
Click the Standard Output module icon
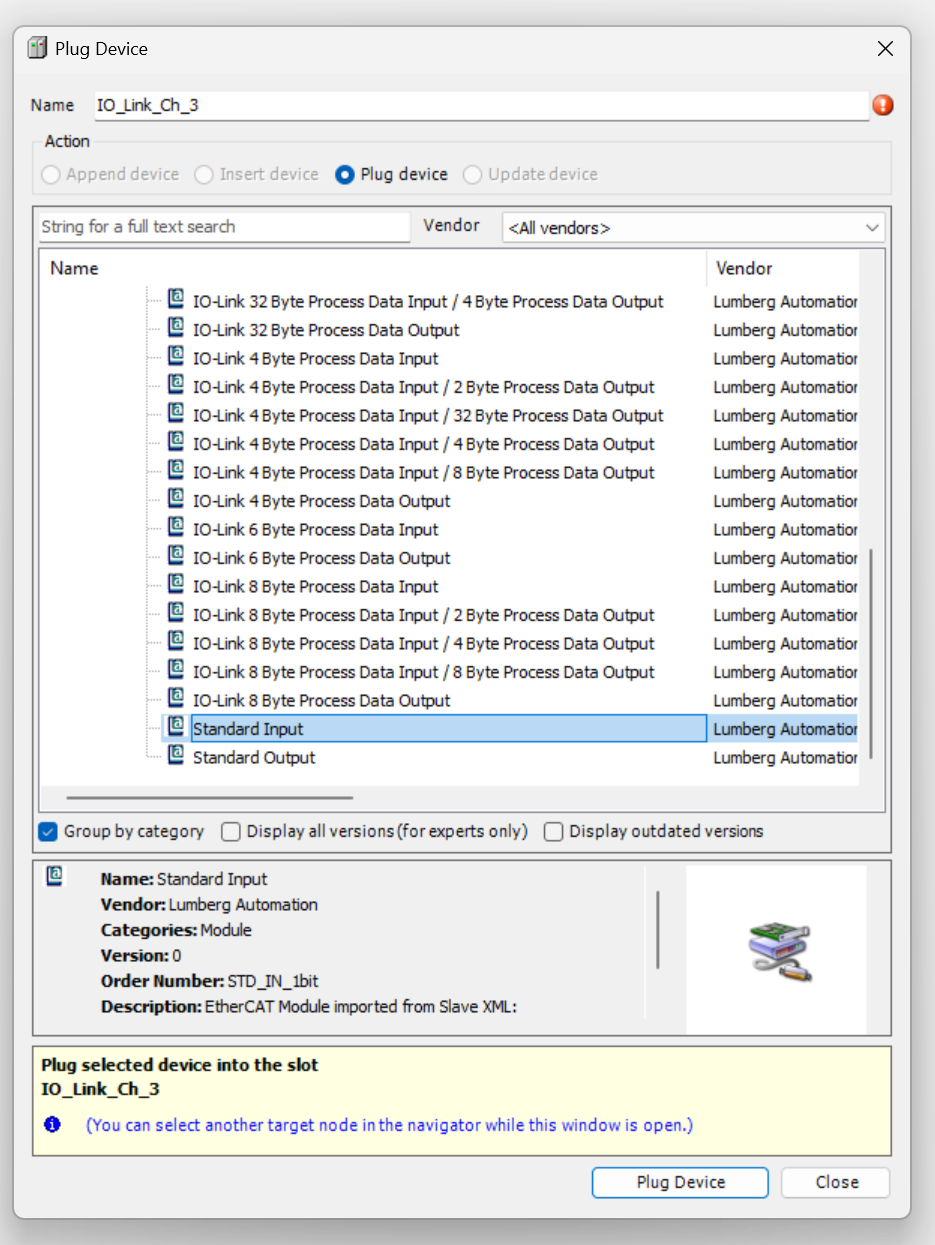click(x=176, y=754)
